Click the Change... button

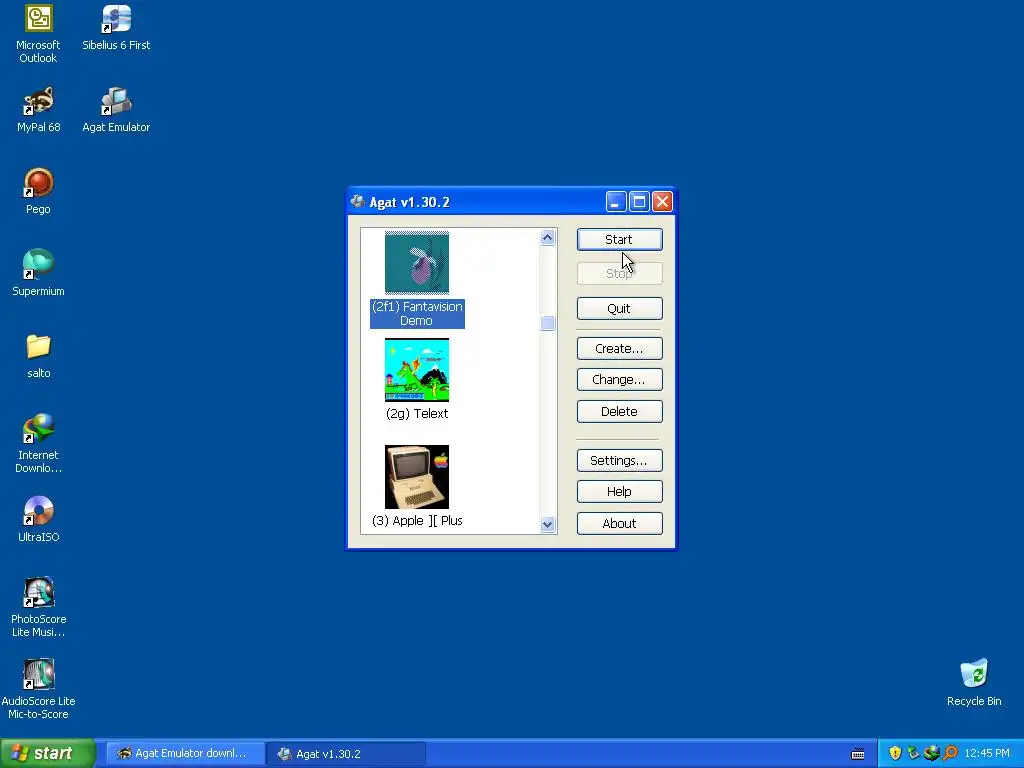pos(619,379)
